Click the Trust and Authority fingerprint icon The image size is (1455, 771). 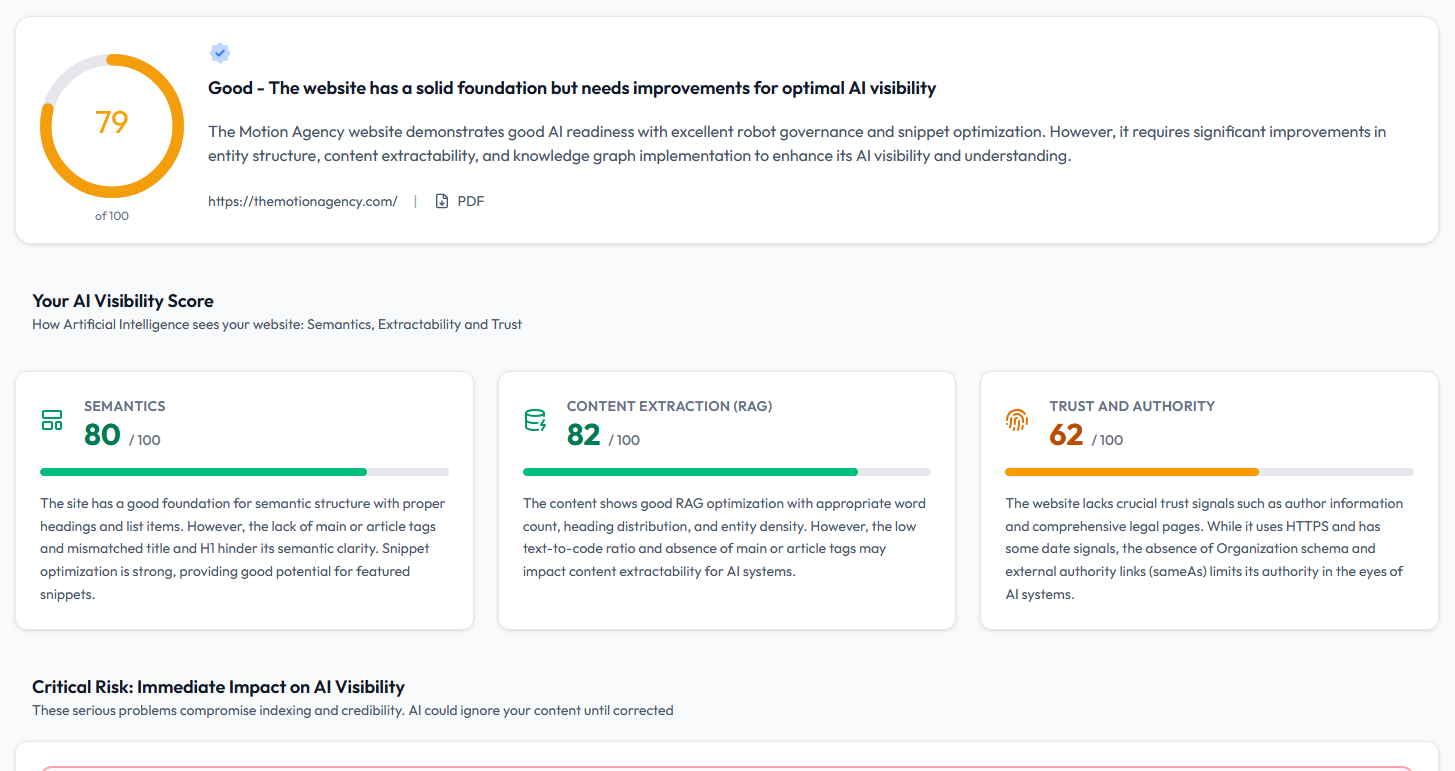coord(1017,420)
